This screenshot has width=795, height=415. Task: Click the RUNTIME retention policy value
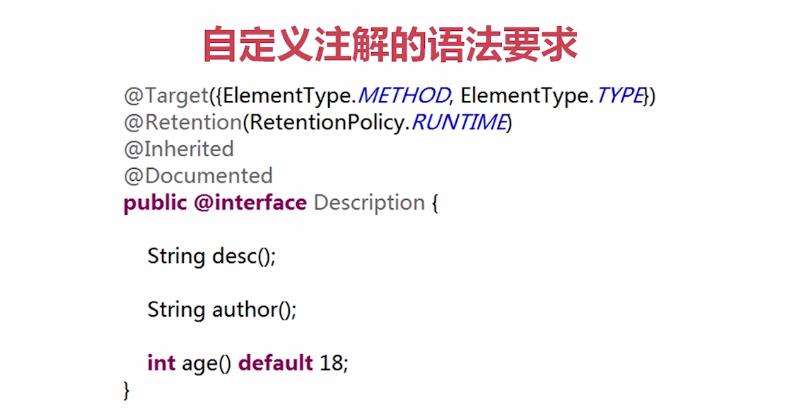click(x=459, y=123)
